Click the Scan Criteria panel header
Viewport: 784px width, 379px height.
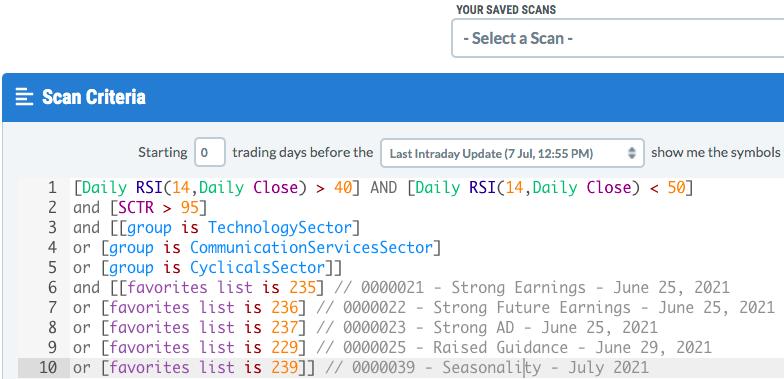click(393, 97)
